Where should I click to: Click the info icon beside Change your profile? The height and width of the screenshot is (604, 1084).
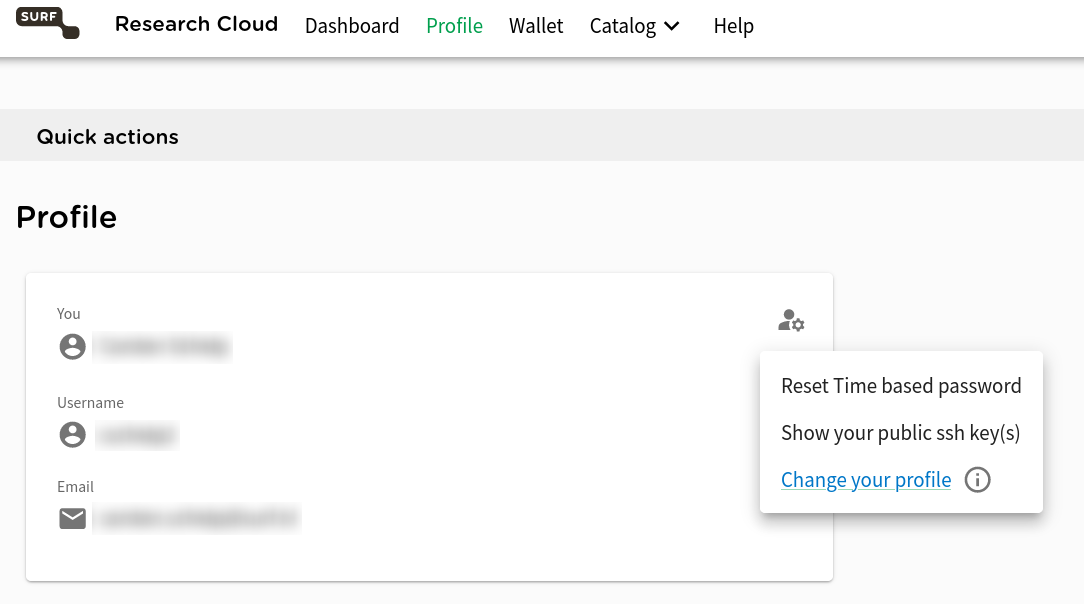[978, 480]
